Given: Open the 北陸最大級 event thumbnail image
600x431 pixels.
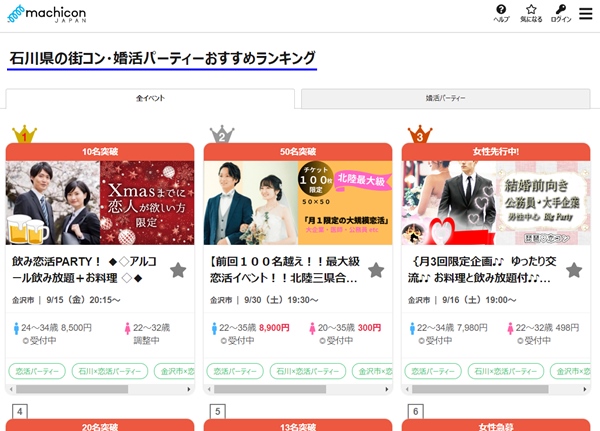Looking at the screenshot, I should [x=298, y=203].
